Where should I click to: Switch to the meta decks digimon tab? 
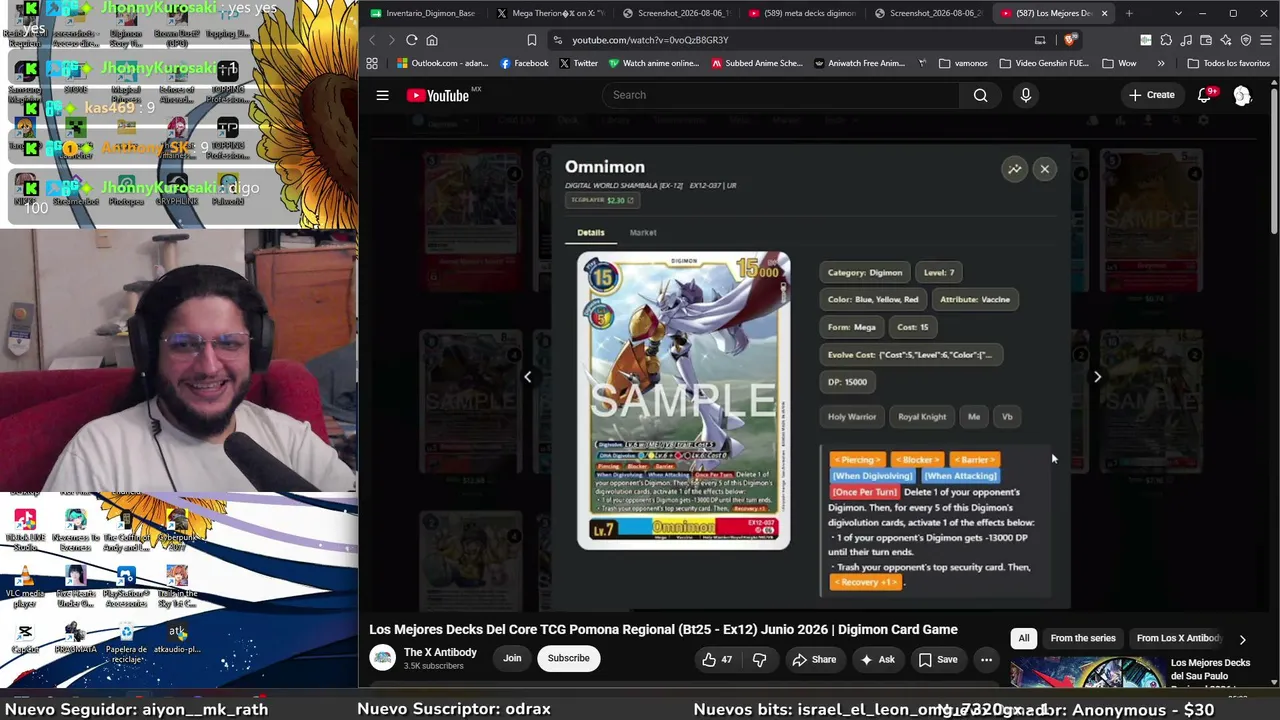tap(802, 13)
